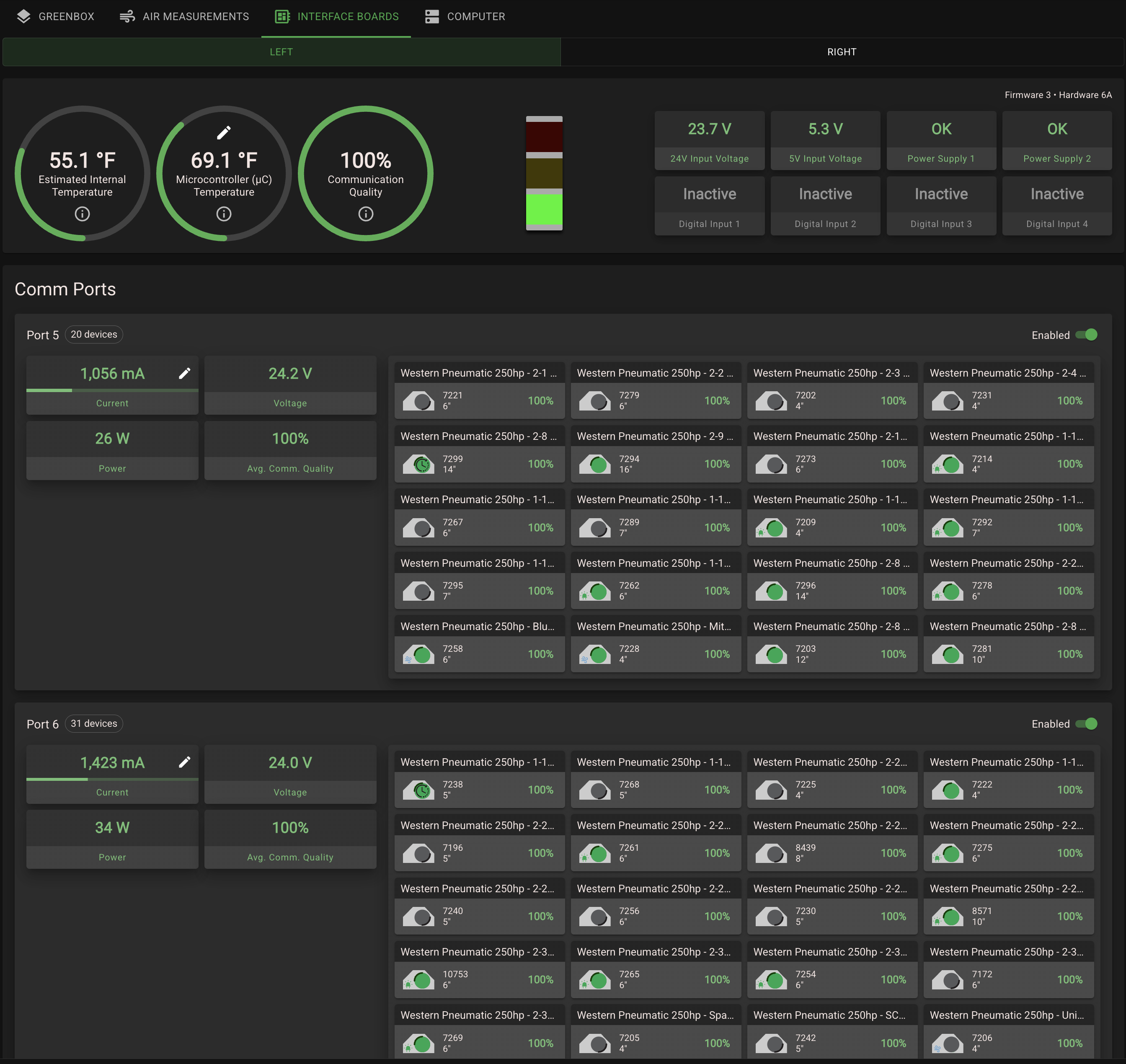
Task: Click the Port 5 '26 W' power value
Action: click(x=112, y=439)
